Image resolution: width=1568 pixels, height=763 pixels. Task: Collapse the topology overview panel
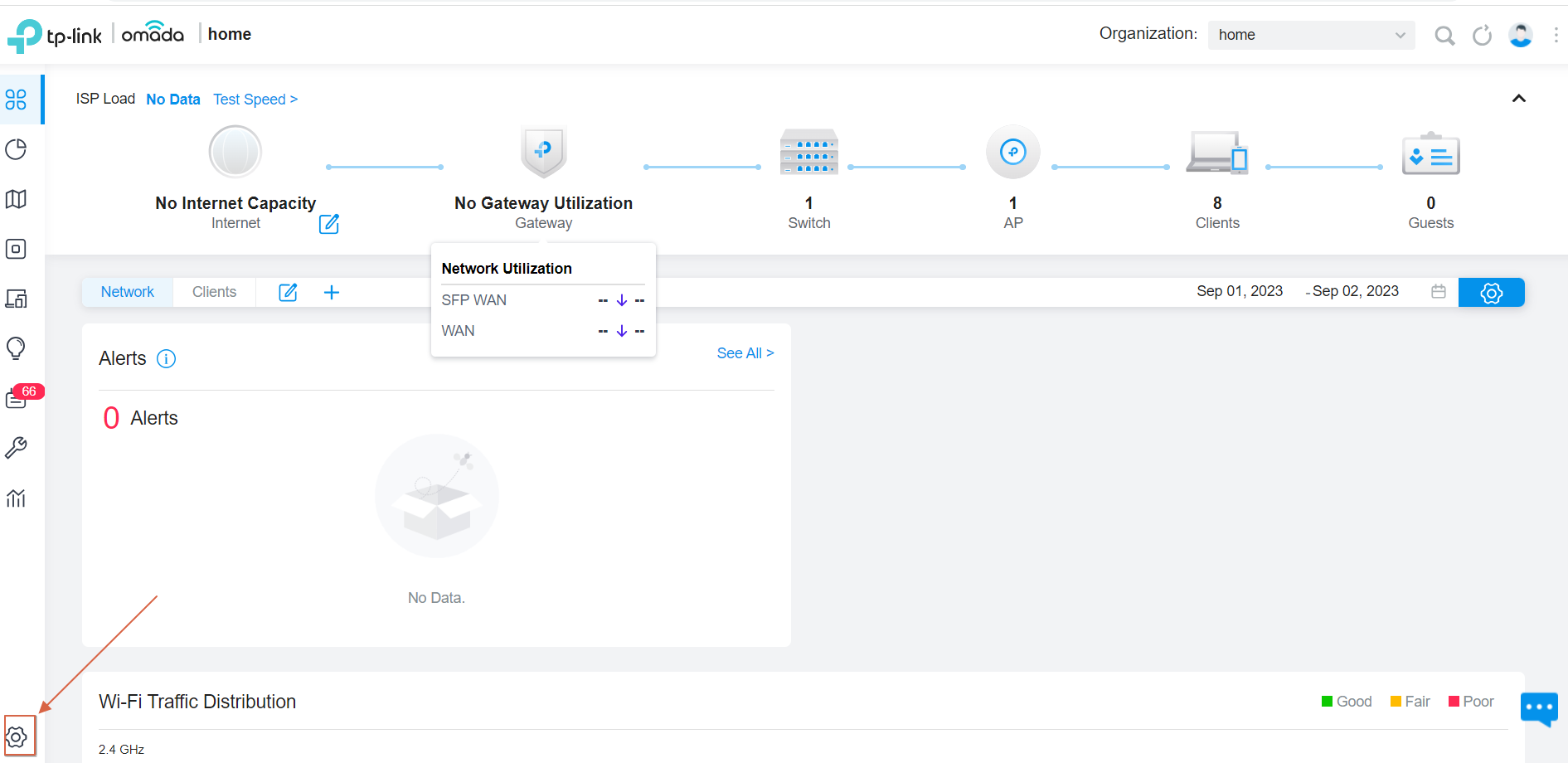[1519, 99]
